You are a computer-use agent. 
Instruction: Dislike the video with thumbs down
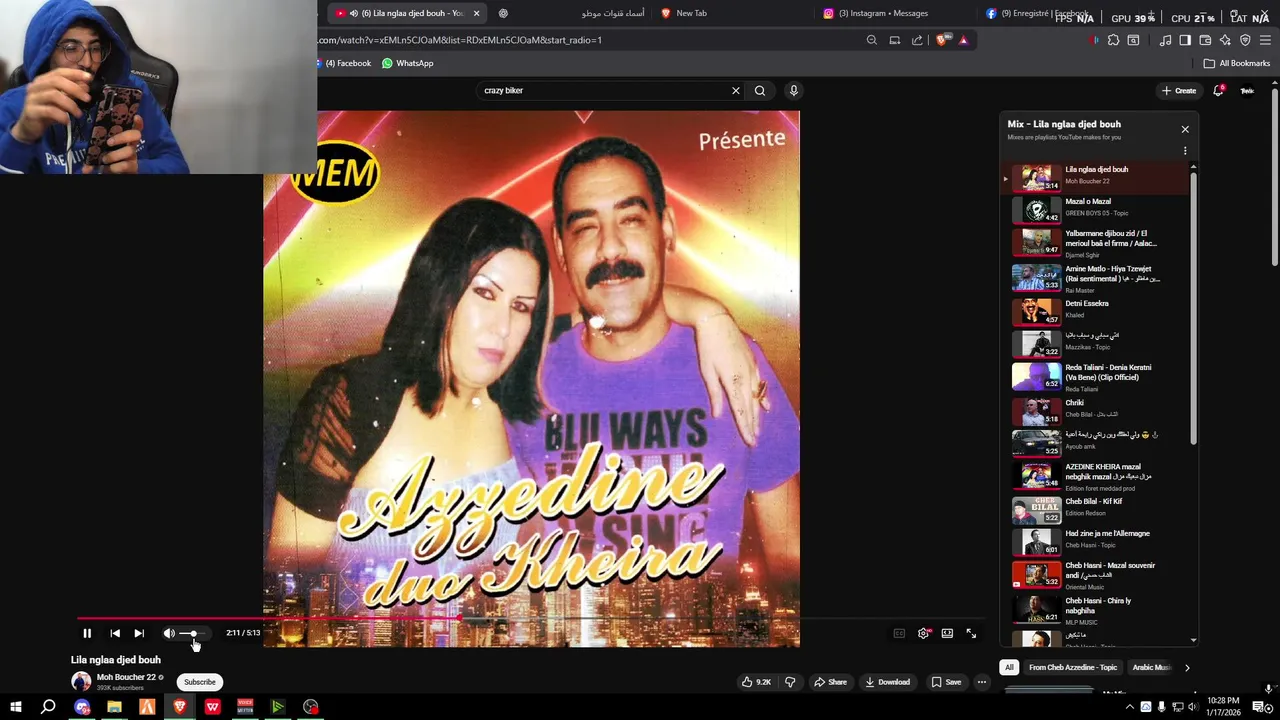pos(790,682)
